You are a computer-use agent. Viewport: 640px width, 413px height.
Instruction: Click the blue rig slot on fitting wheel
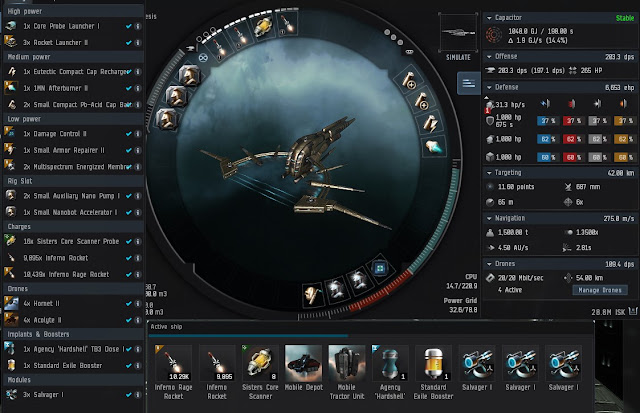click(x=380, y=269)
